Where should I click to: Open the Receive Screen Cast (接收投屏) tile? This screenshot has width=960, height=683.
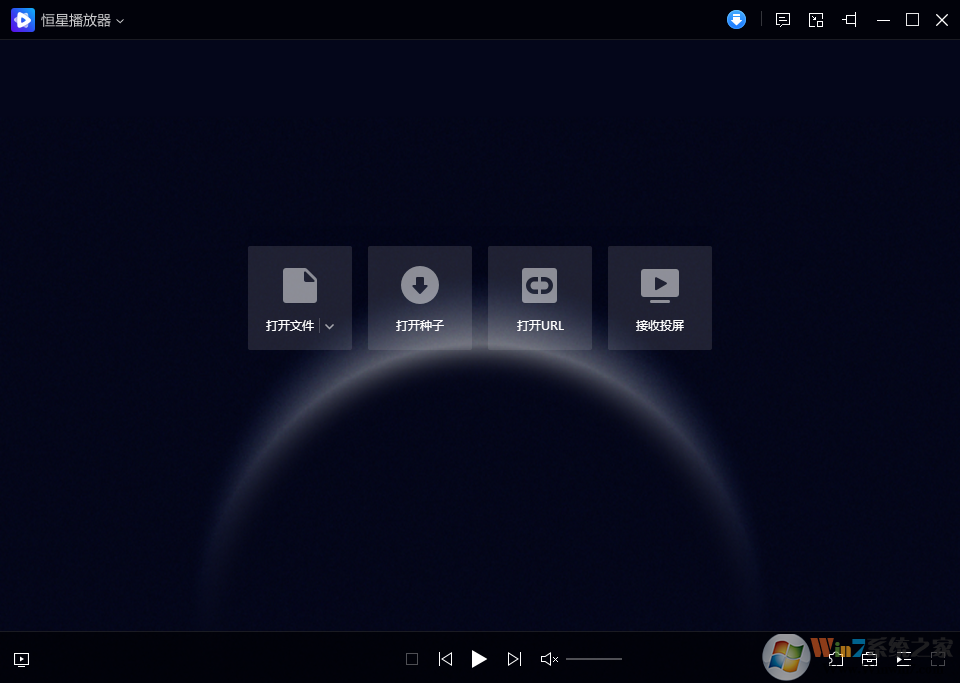pyautogui.click(x=660, y=298)
